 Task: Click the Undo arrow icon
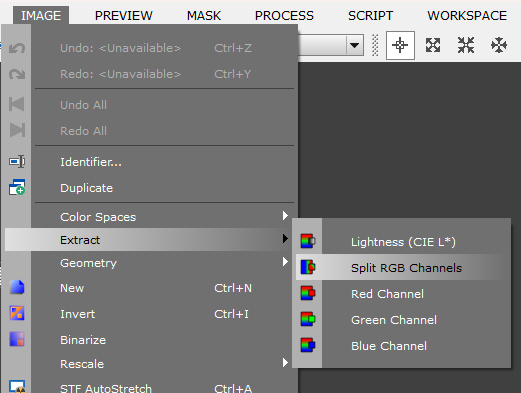(x=17, y=48)
